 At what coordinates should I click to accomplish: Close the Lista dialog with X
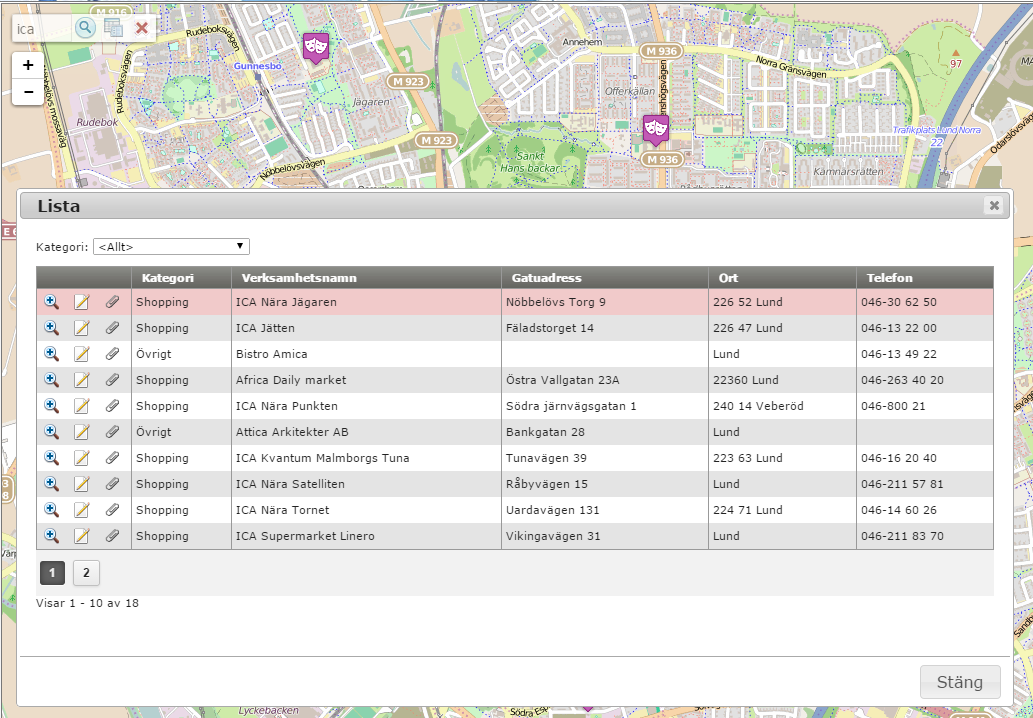(994, 206)
